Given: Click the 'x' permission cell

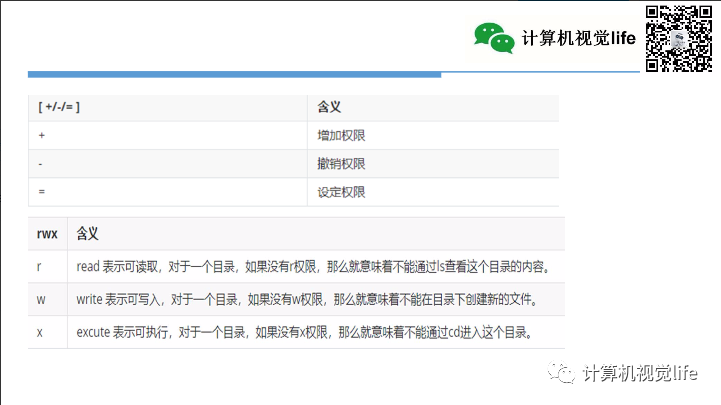Looking at the screenshot, I should (x=47, y=332).
